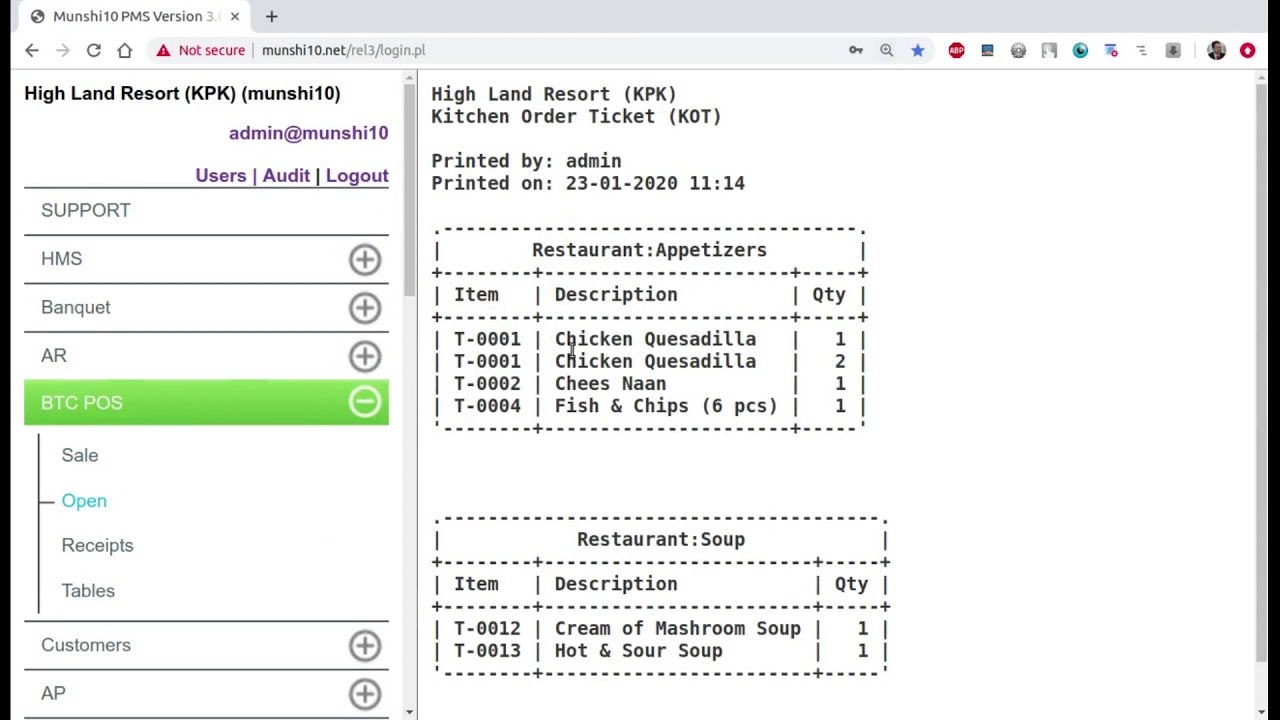Open the Chrome profile avatar
Image resolution: width=1280 pixels, height=720 pixels.
coord(1216,50)
